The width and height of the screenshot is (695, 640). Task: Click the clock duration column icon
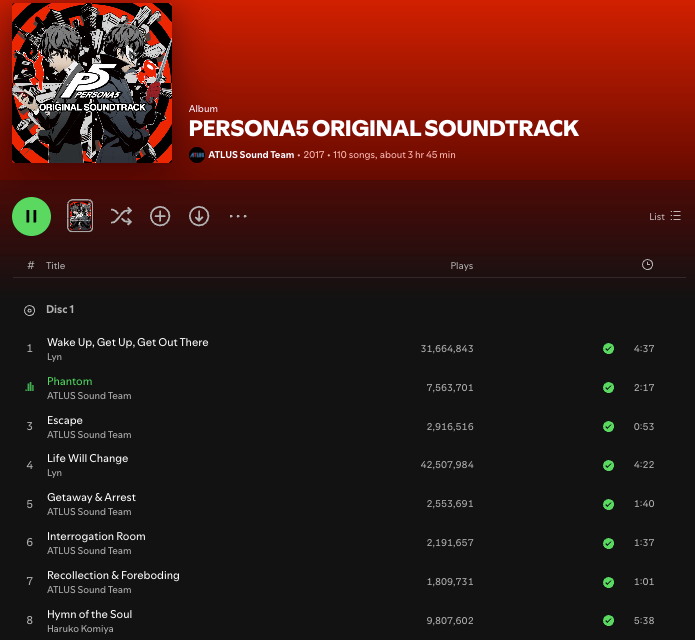(648, 265)
